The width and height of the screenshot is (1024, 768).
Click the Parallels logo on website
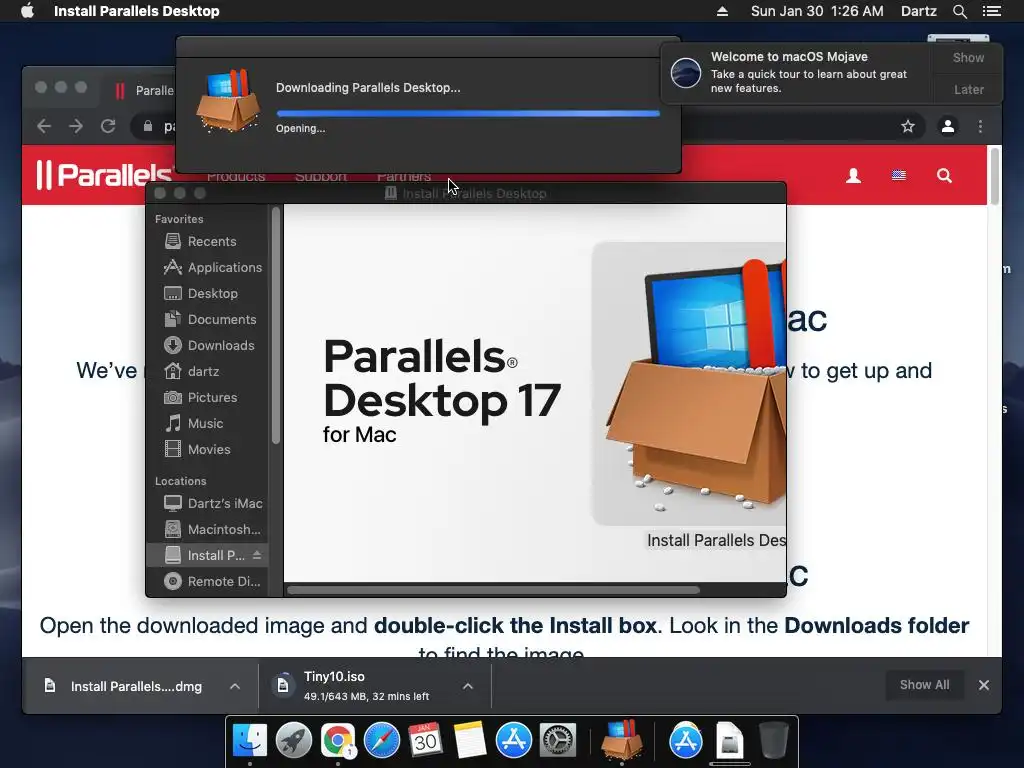click(104, 175)
